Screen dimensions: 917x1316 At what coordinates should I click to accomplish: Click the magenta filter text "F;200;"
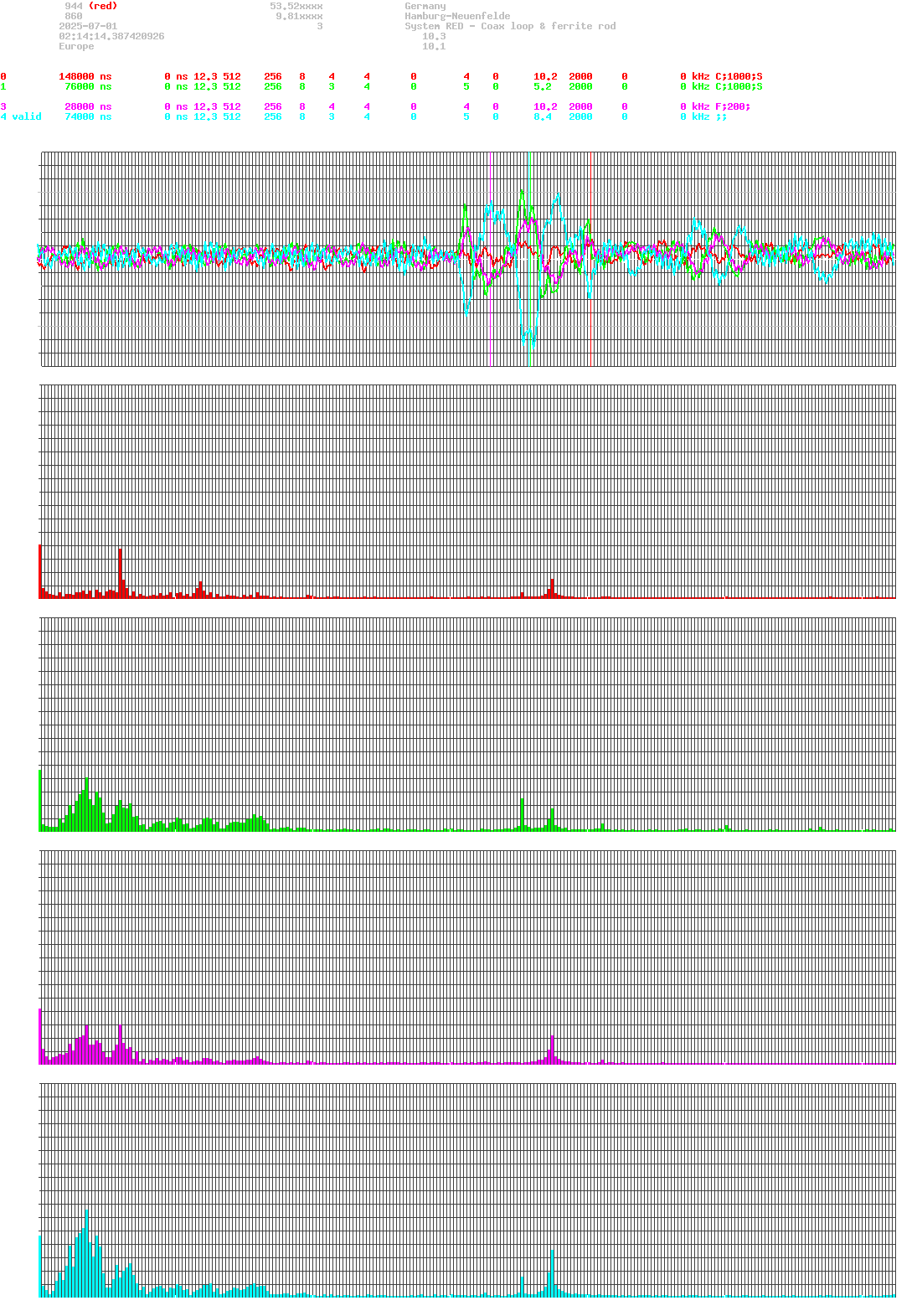pyautogui.click(x=733, y=106)
